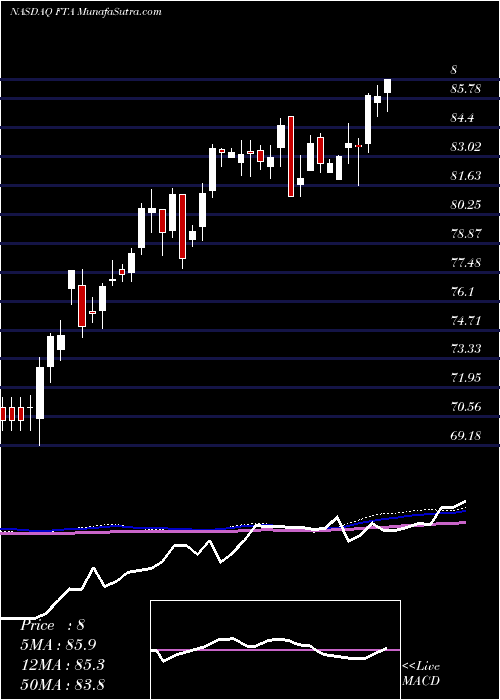Select the 85.78 price axis label

click(466, 89)
